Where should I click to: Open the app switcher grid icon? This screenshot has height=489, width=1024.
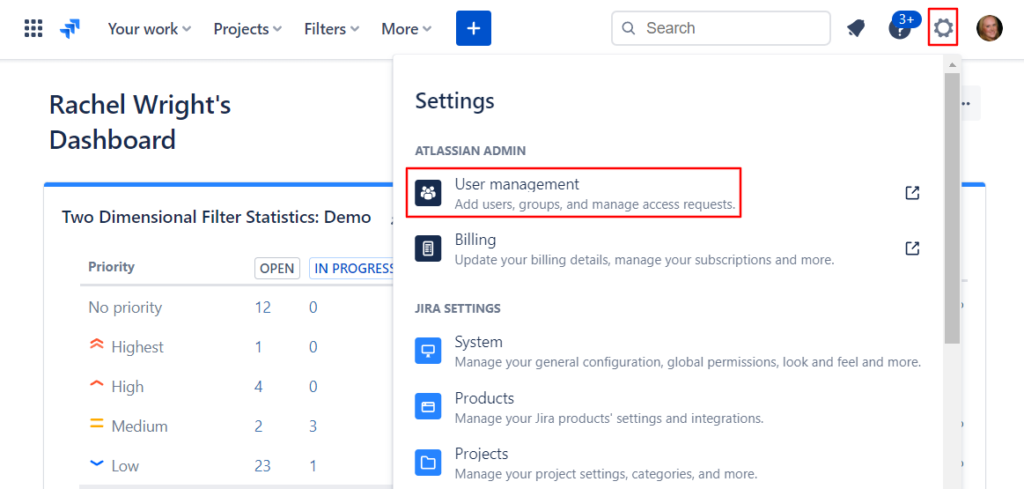point(33,28)
